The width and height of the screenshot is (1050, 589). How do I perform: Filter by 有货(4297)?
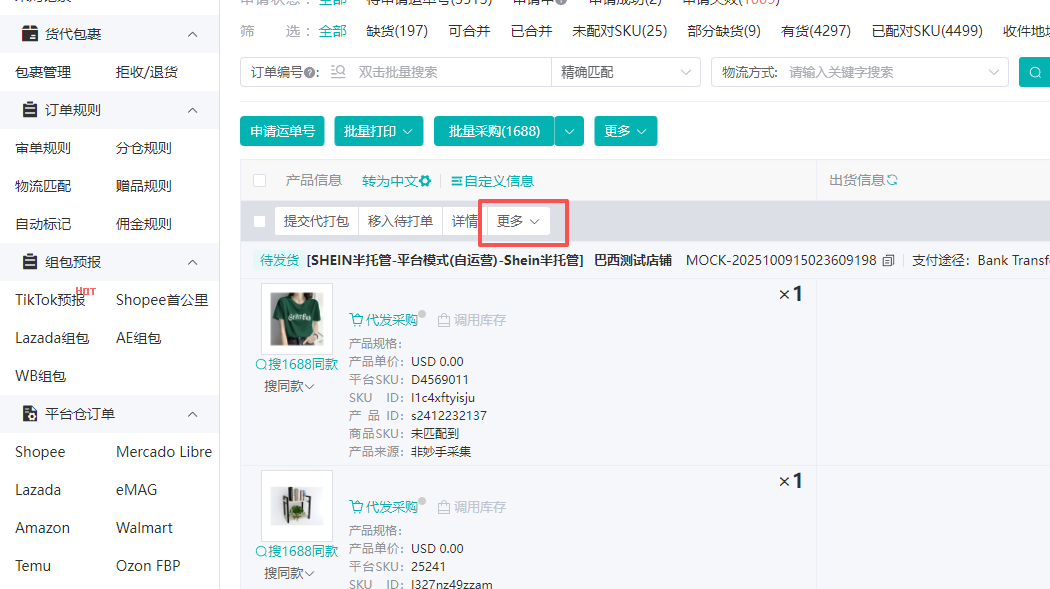(x=816, y=31)
